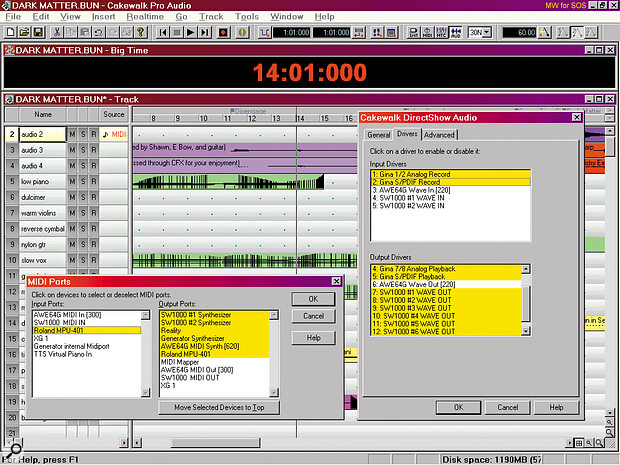Mute the audio 2 track

click(72, 134)
